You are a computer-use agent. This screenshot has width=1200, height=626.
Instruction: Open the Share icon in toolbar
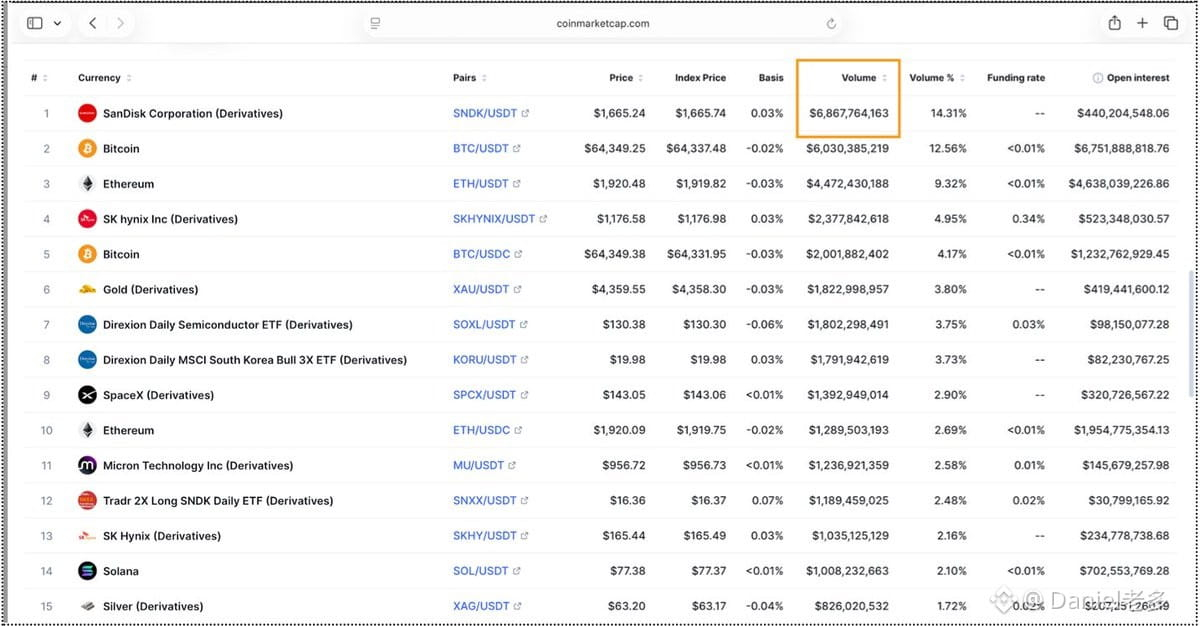pos(1114,23)
